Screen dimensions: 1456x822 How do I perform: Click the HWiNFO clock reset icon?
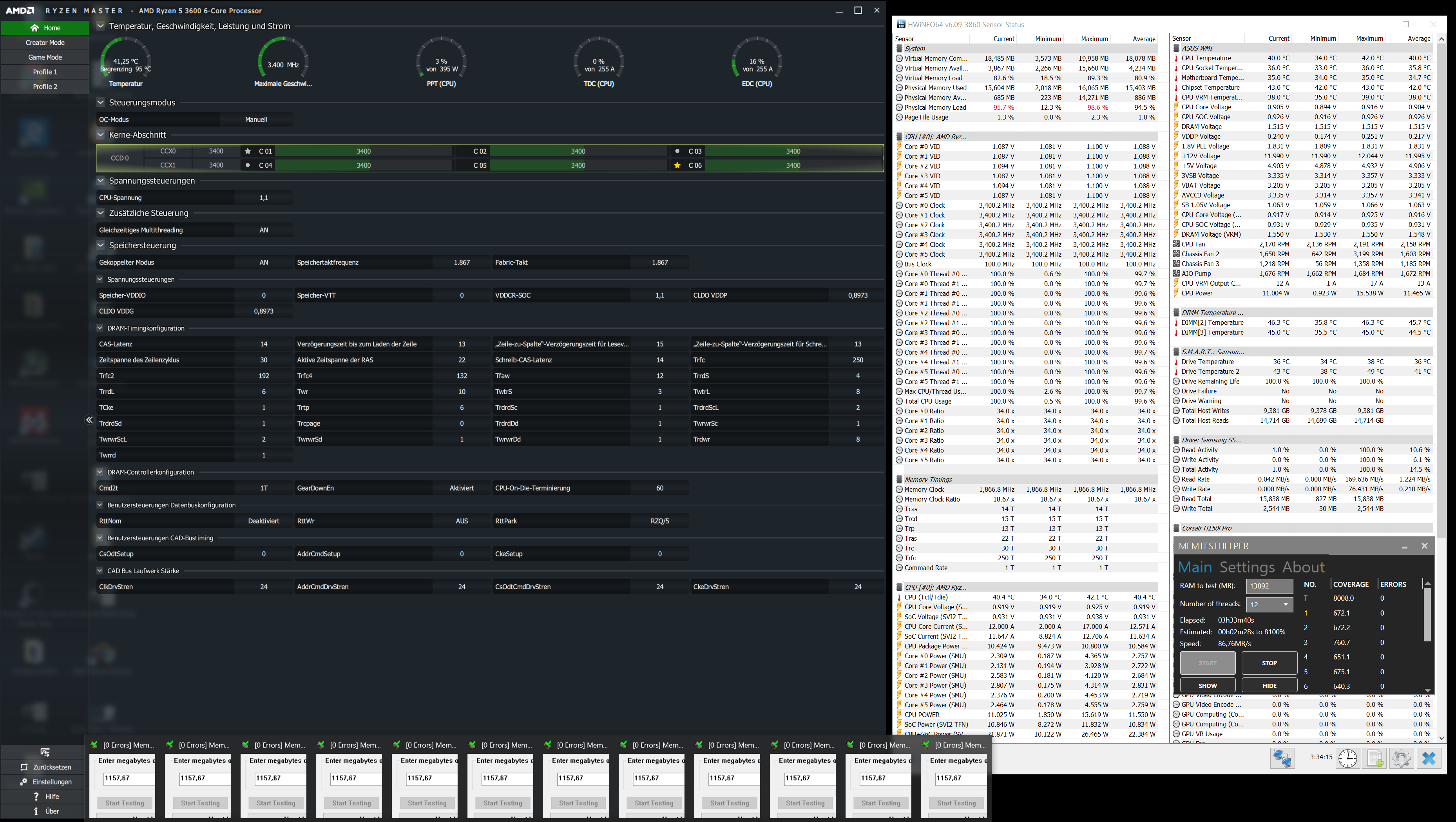(1347, 758)
